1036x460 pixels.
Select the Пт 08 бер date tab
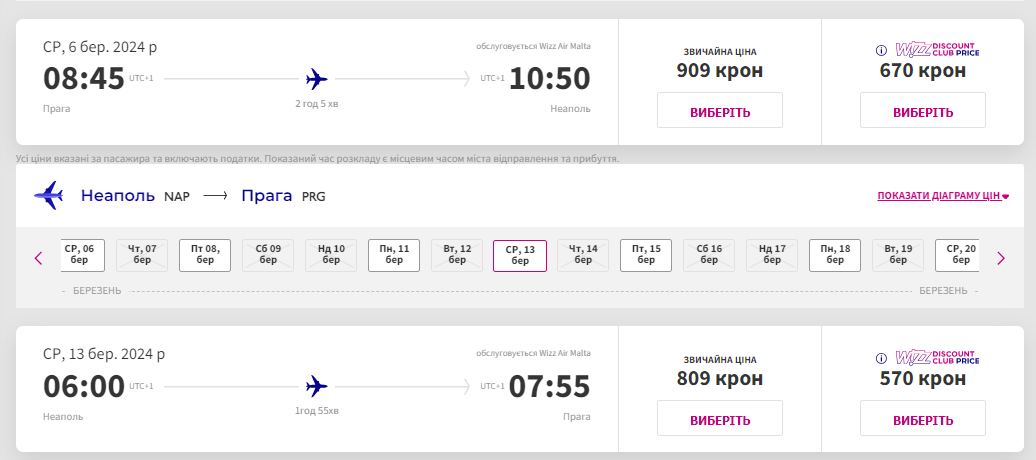point(205,255)
